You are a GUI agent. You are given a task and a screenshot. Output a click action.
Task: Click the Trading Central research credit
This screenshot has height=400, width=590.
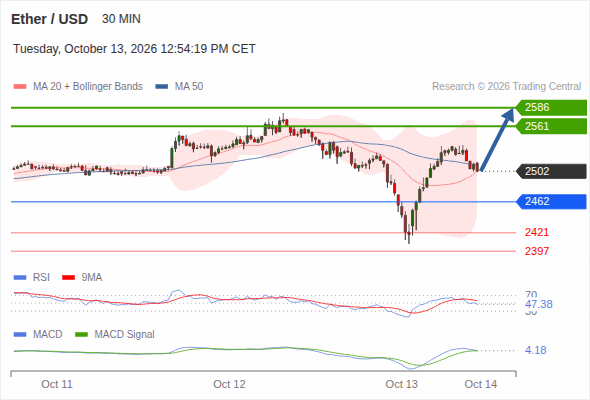point(506,87)
